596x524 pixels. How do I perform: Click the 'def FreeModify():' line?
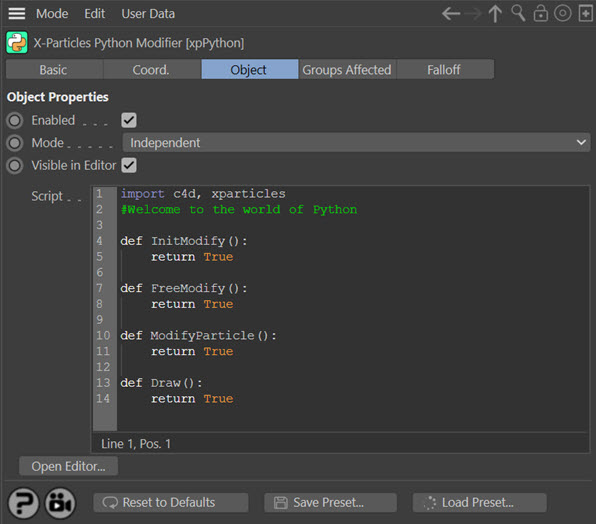tap(184, 288)
